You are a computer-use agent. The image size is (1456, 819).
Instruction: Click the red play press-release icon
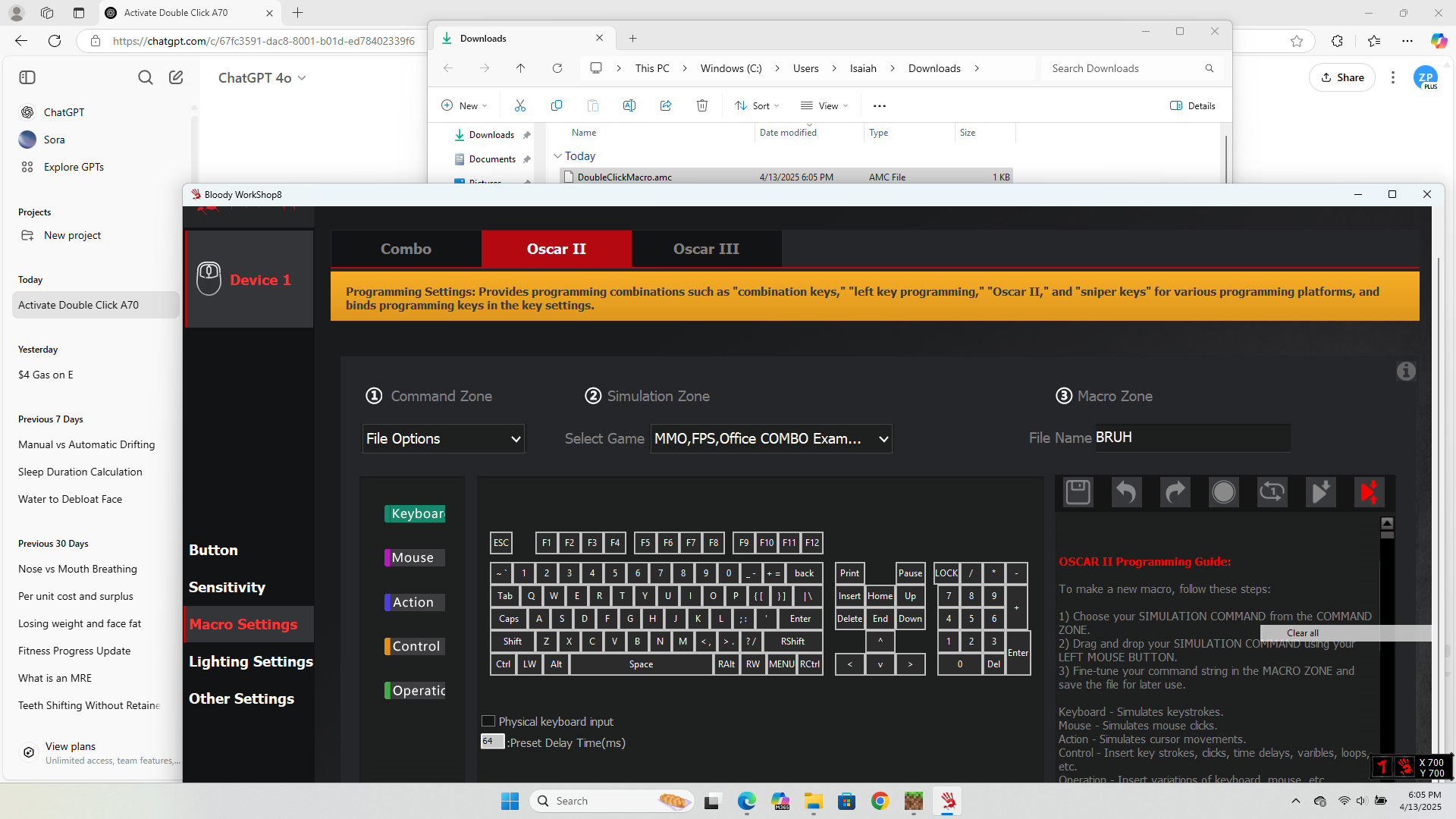1369,492
